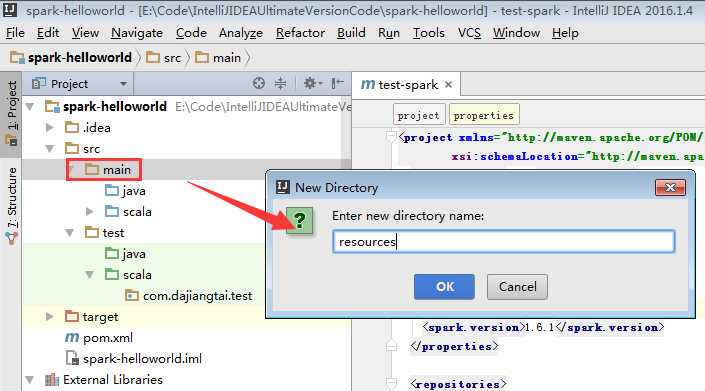Viewport: 705px width, 391px height.
Task: Click the pom.xml Maven file icon
Action: click(72, 338)
